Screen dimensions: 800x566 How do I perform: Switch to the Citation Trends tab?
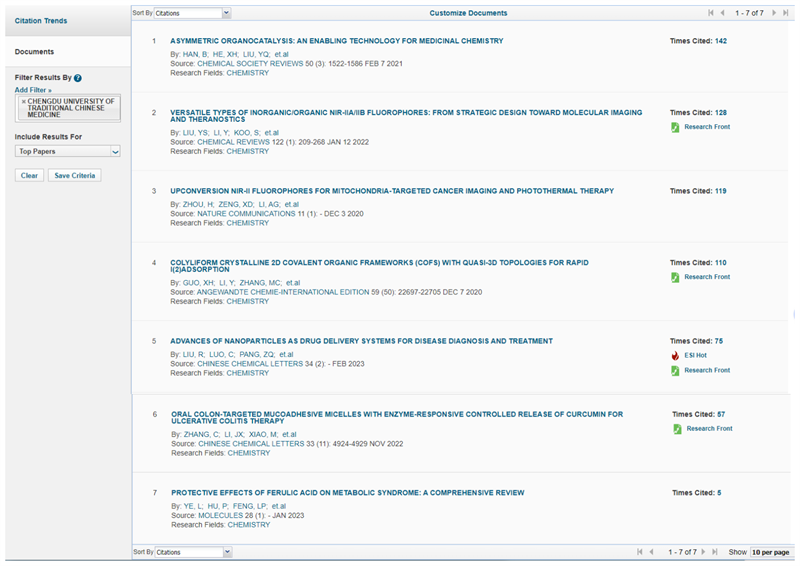point(41,20)
